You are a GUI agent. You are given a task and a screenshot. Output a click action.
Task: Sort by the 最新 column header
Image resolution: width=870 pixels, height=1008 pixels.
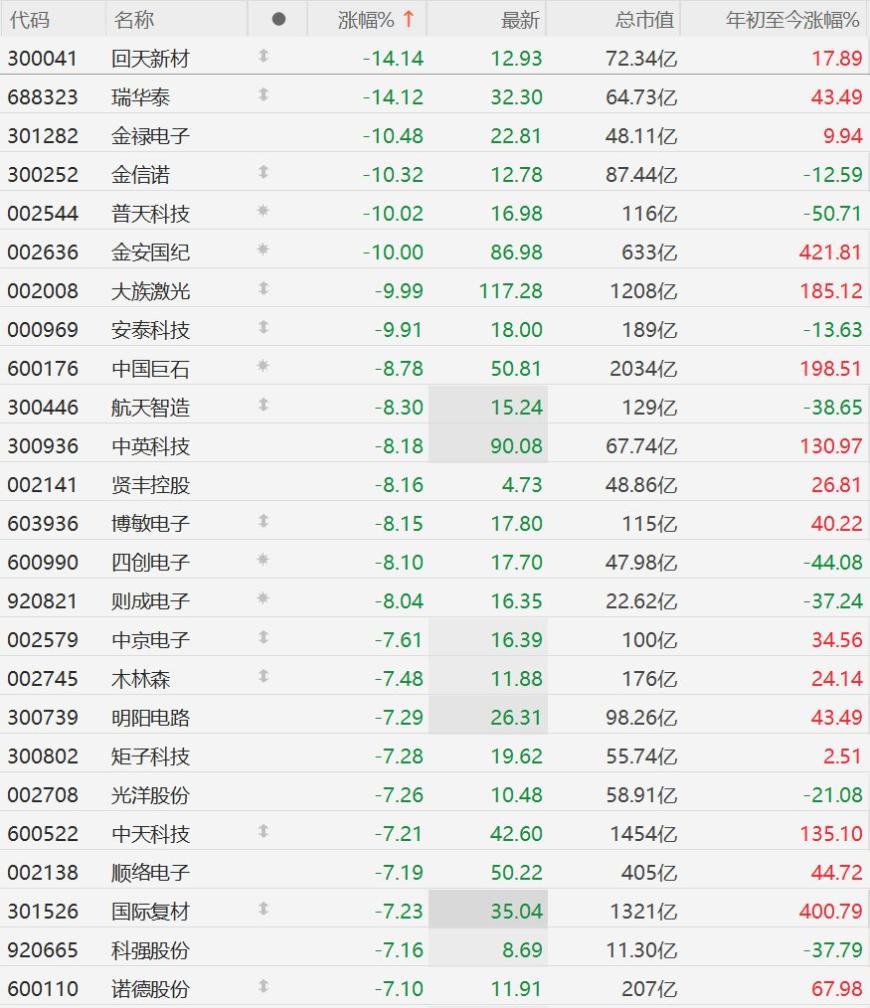(520, 20)
